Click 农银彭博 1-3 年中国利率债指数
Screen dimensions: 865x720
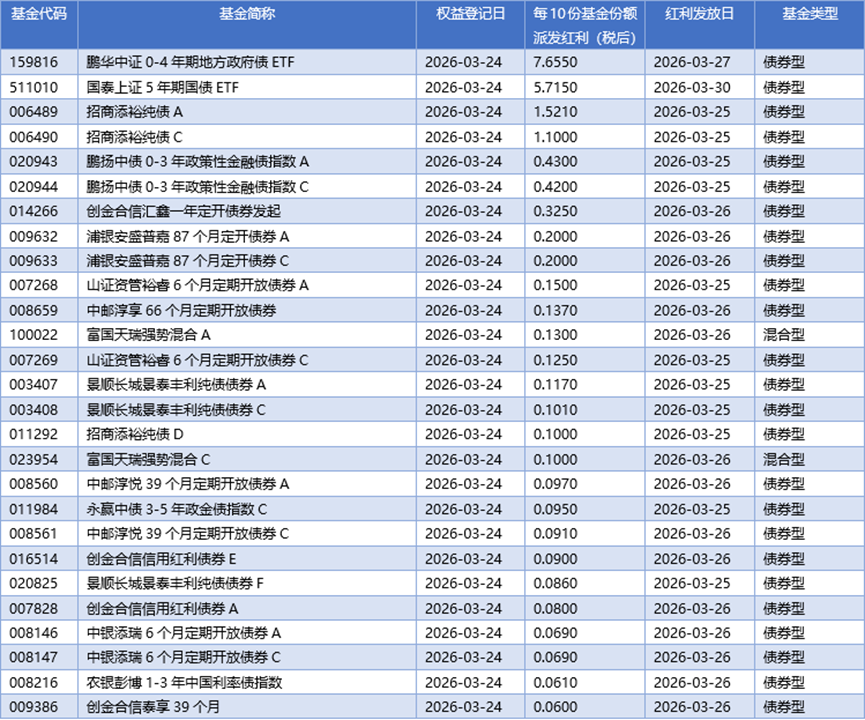[x=184, y=682]
